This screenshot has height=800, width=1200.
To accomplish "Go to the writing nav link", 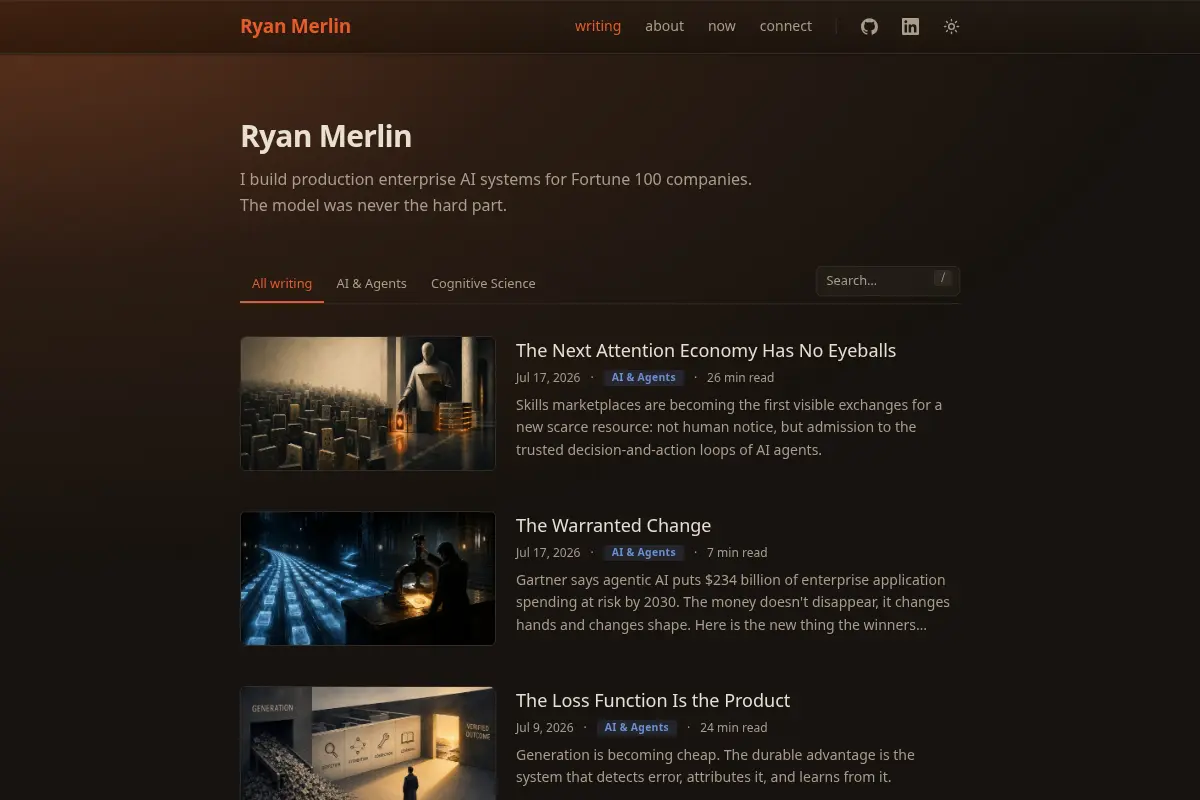I will [598, 26].
